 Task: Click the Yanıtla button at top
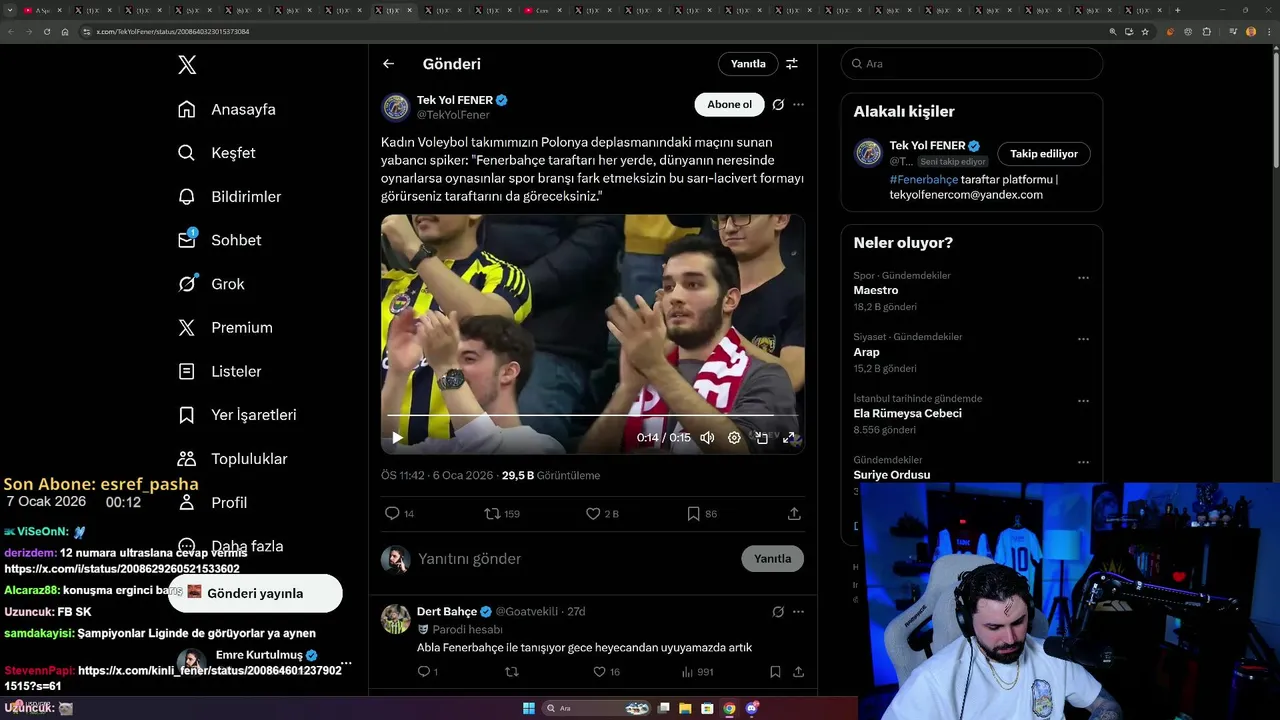[748, 64]
